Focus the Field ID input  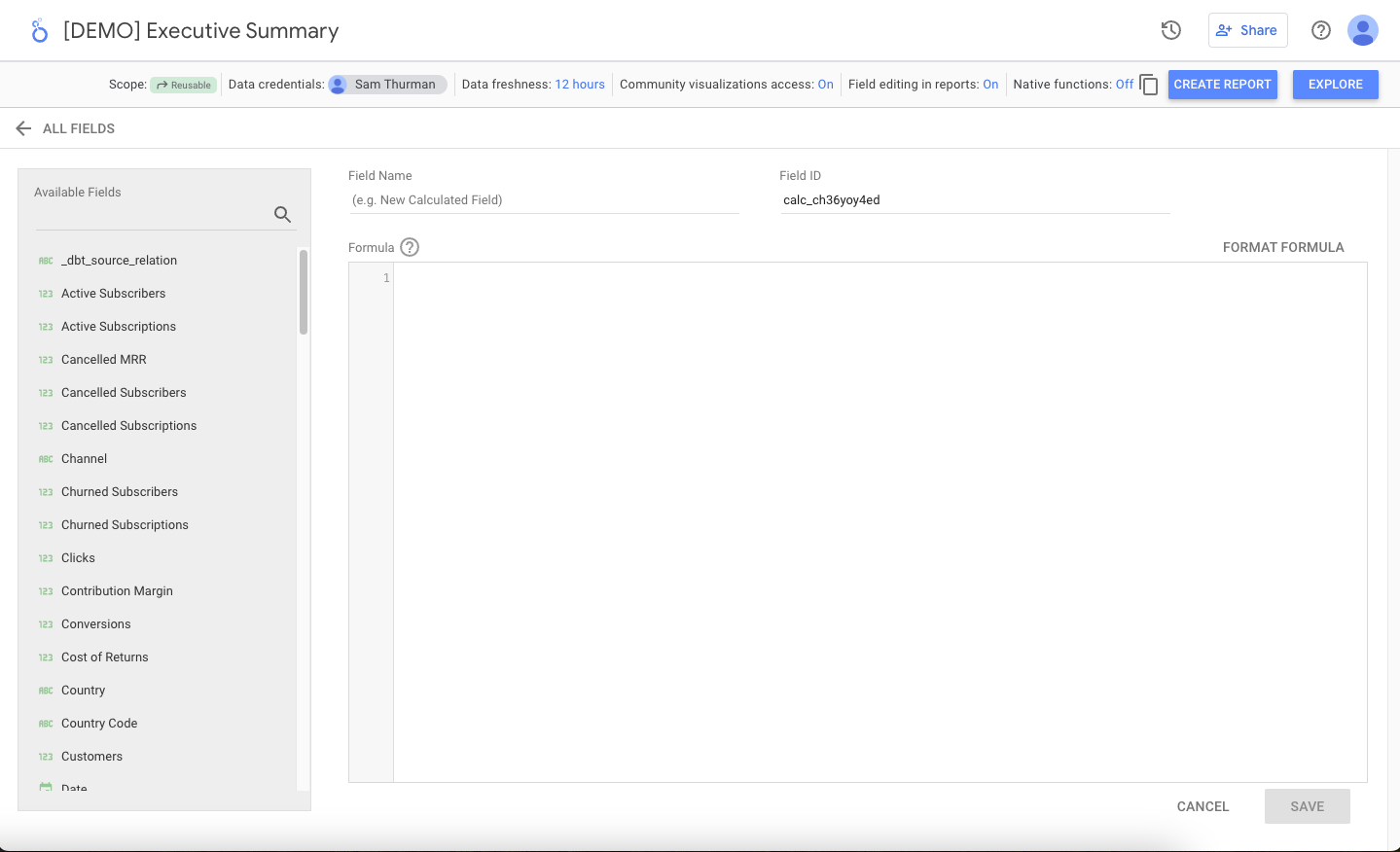tap(975, 200)
